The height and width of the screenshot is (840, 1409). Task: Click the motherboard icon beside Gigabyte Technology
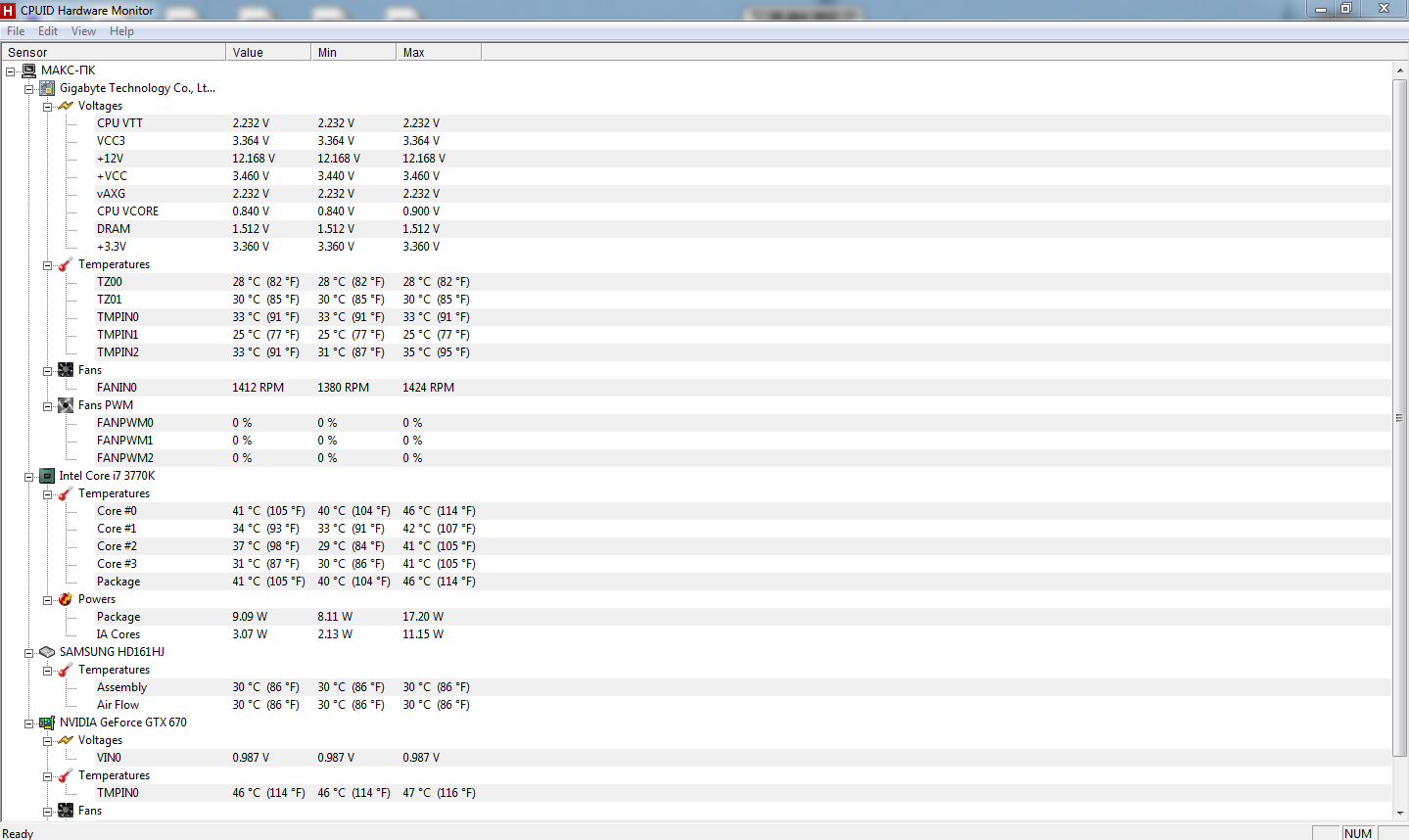point(47,88)
